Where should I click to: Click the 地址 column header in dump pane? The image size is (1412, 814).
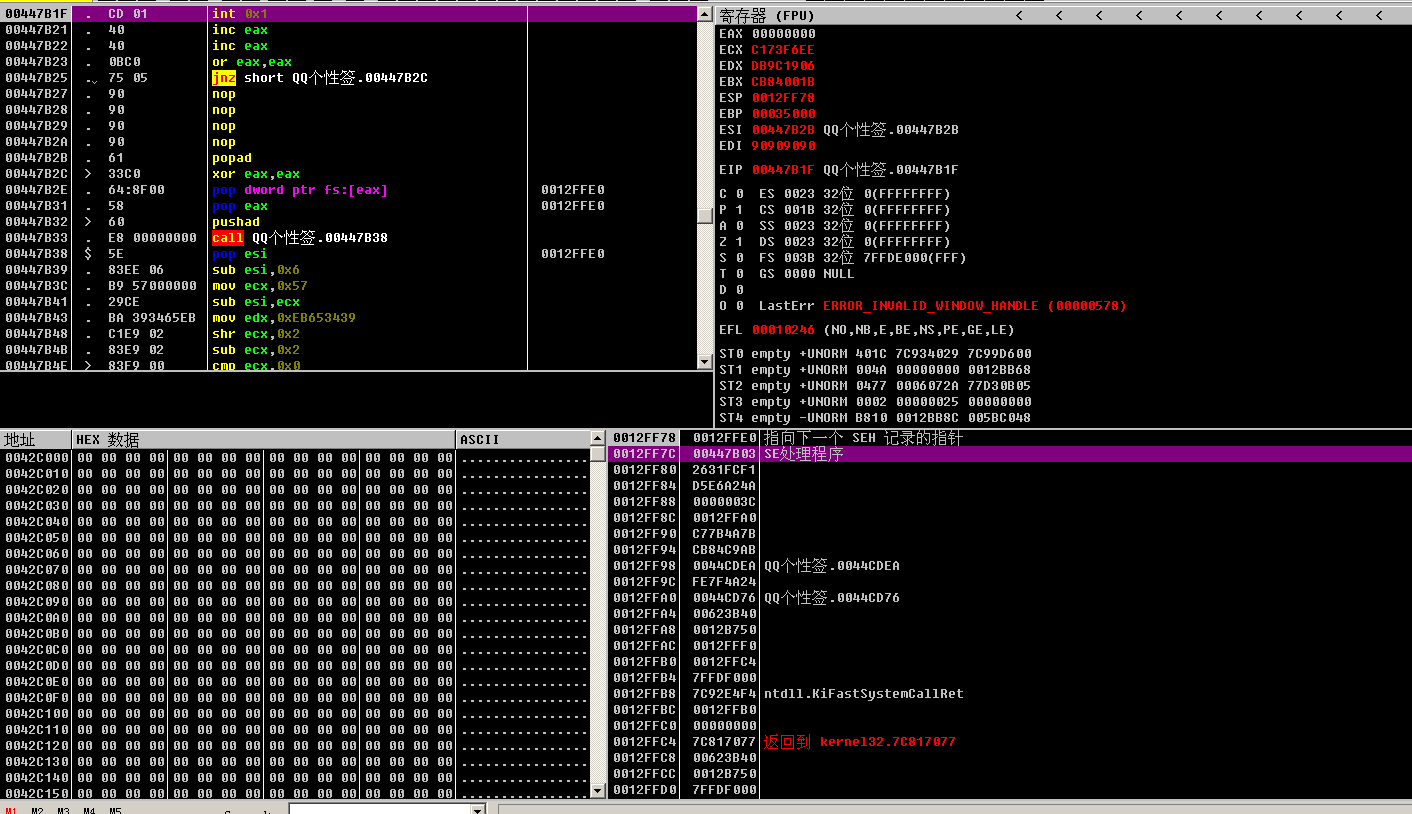35,439
